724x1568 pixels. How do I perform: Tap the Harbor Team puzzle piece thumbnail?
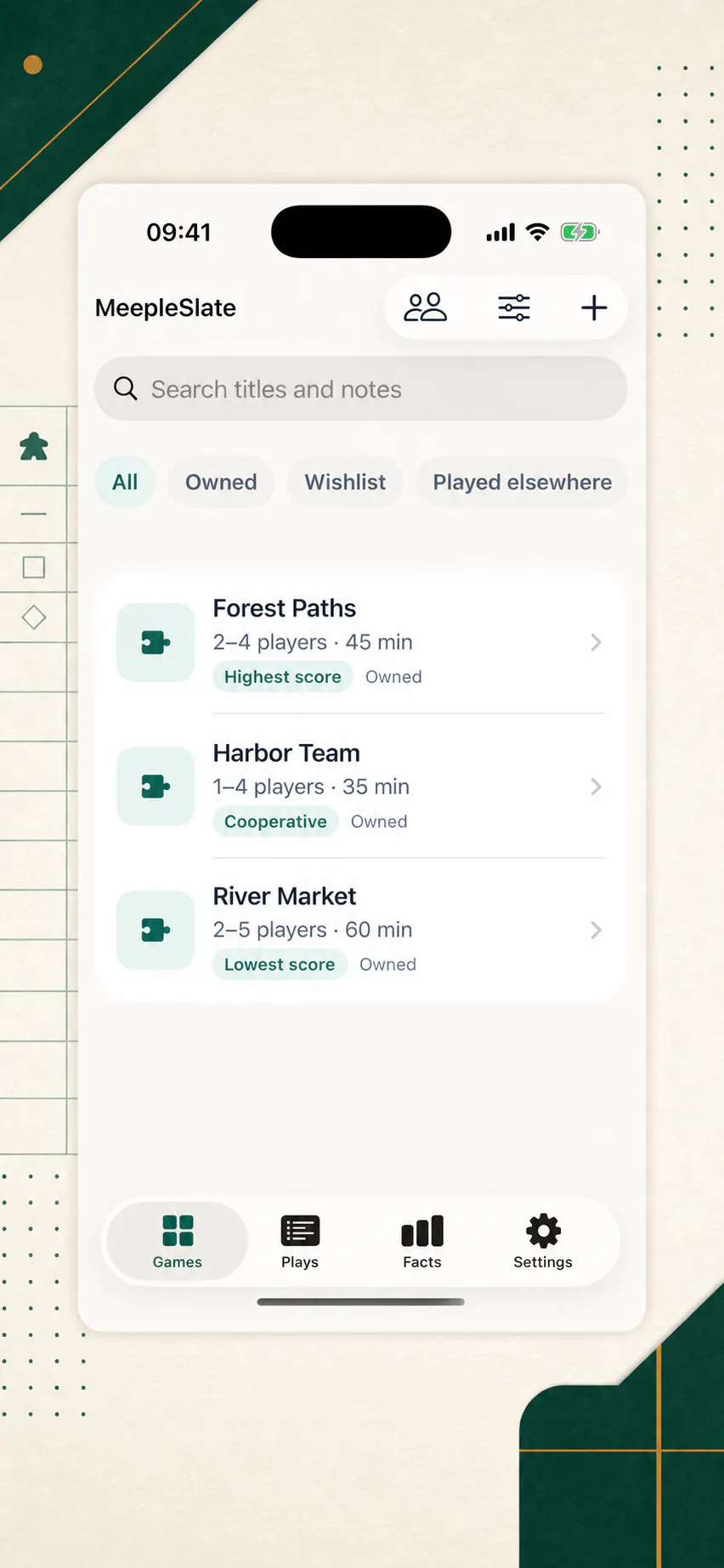(156, 787)
